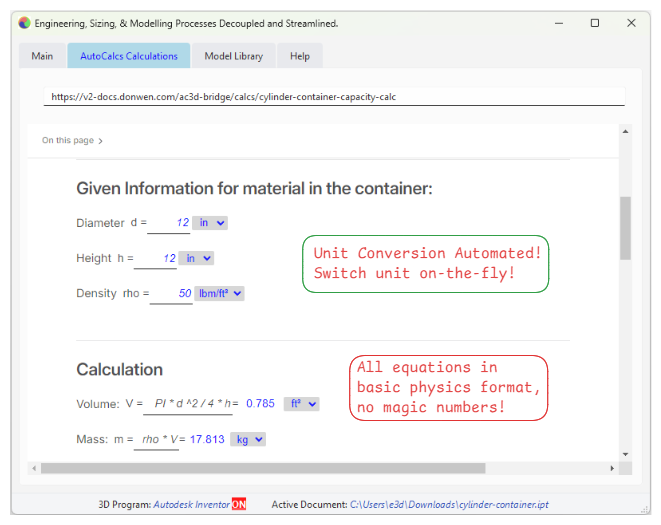
Task: Click the vertical scrollbar down arrow
Action: click(626, 454)
